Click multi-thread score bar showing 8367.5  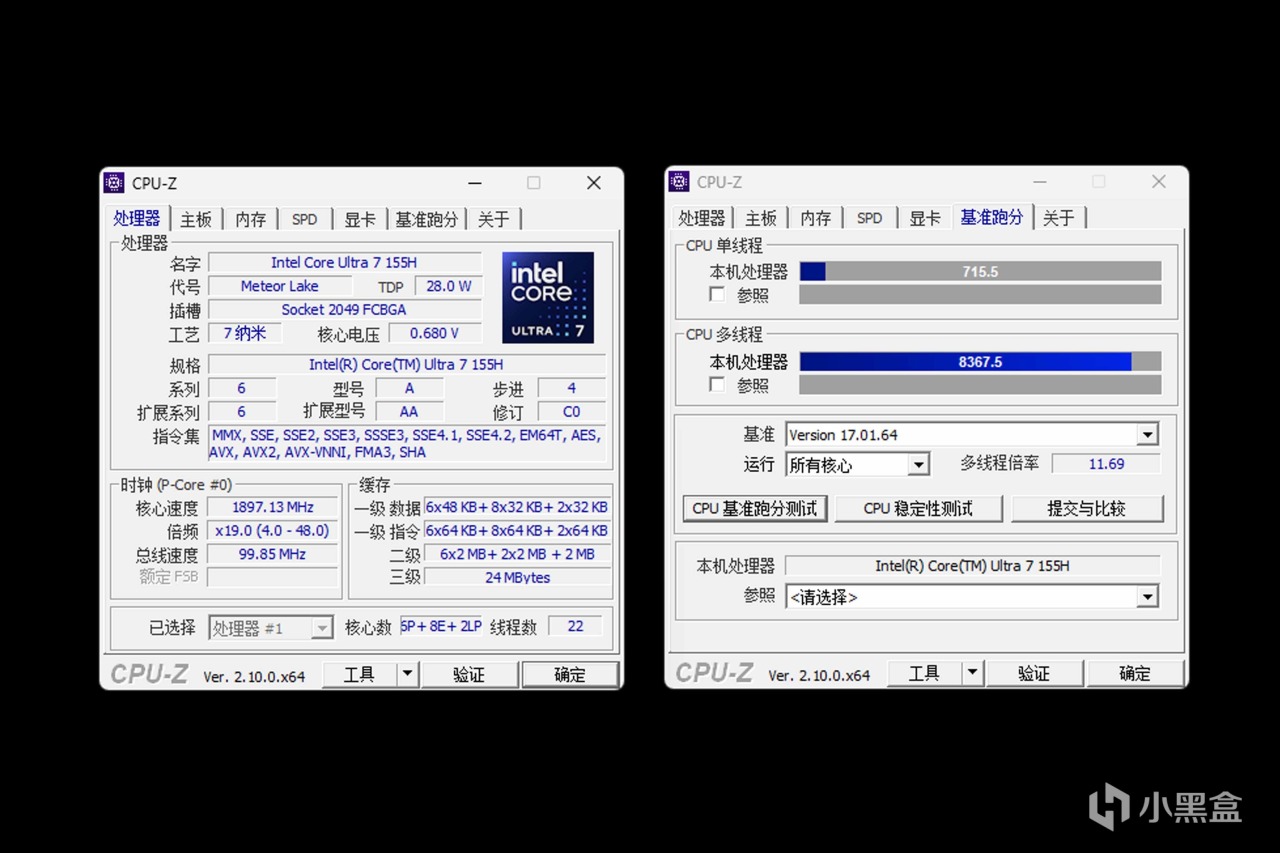tap(980, 361)
